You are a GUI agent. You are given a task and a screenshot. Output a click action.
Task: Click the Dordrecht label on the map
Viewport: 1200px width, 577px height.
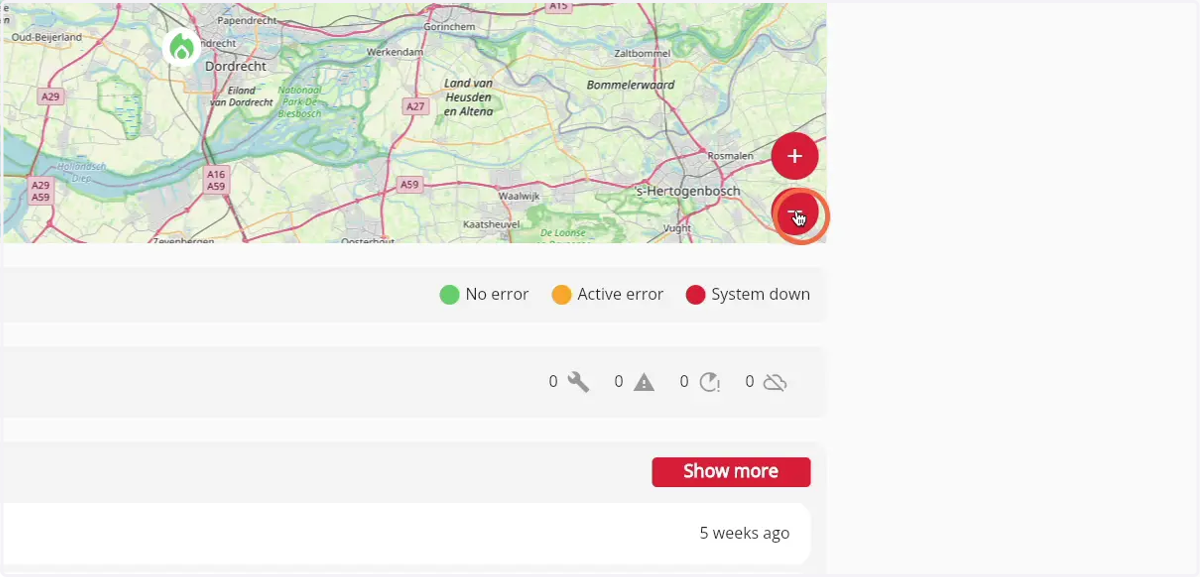(x=235, y=66)
